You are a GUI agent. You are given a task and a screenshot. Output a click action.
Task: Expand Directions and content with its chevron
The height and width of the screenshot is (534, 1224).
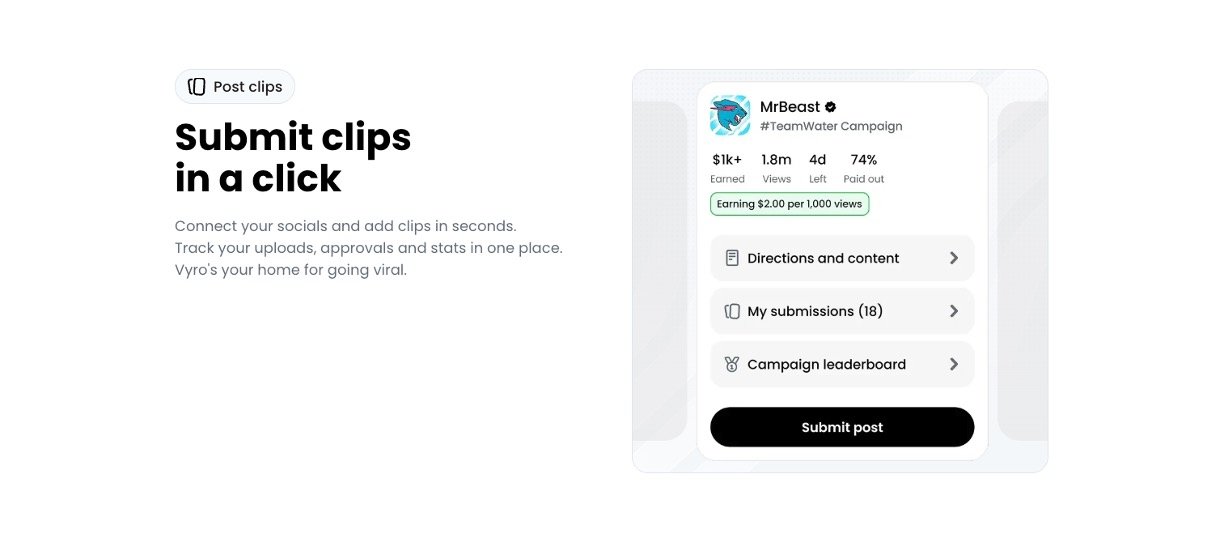[954, 258]
